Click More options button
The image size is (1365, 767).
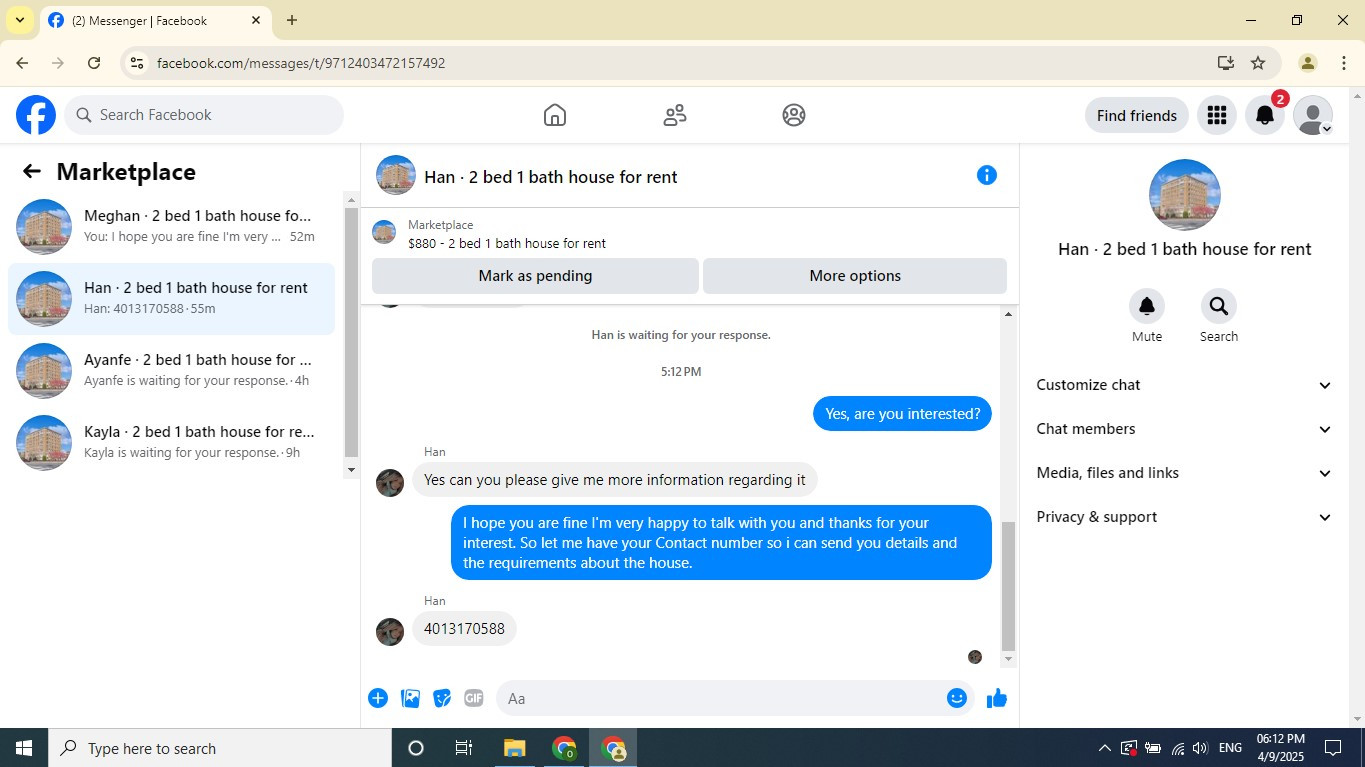click(855, 276)
